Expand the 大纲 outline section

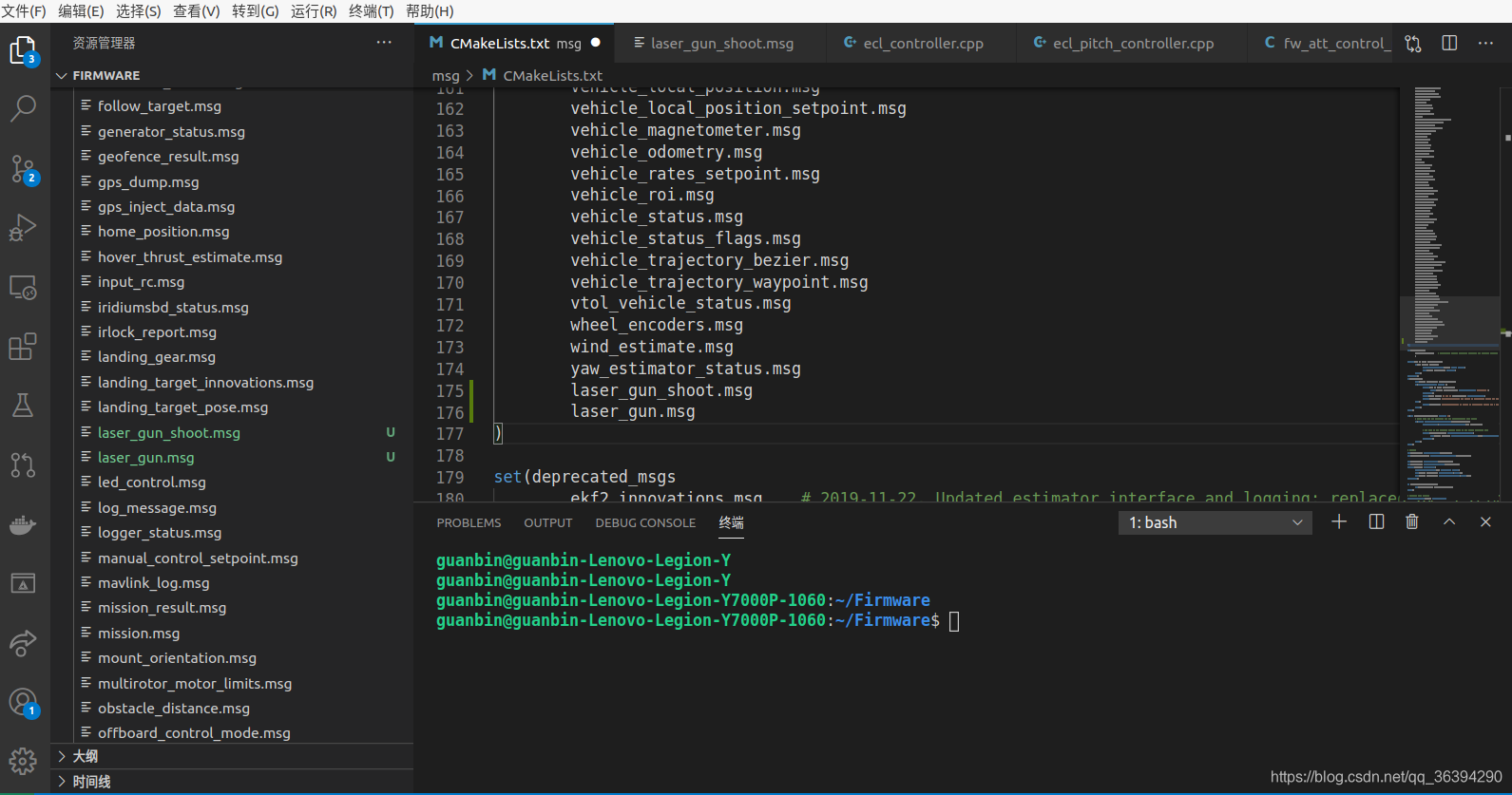(232, 756)
